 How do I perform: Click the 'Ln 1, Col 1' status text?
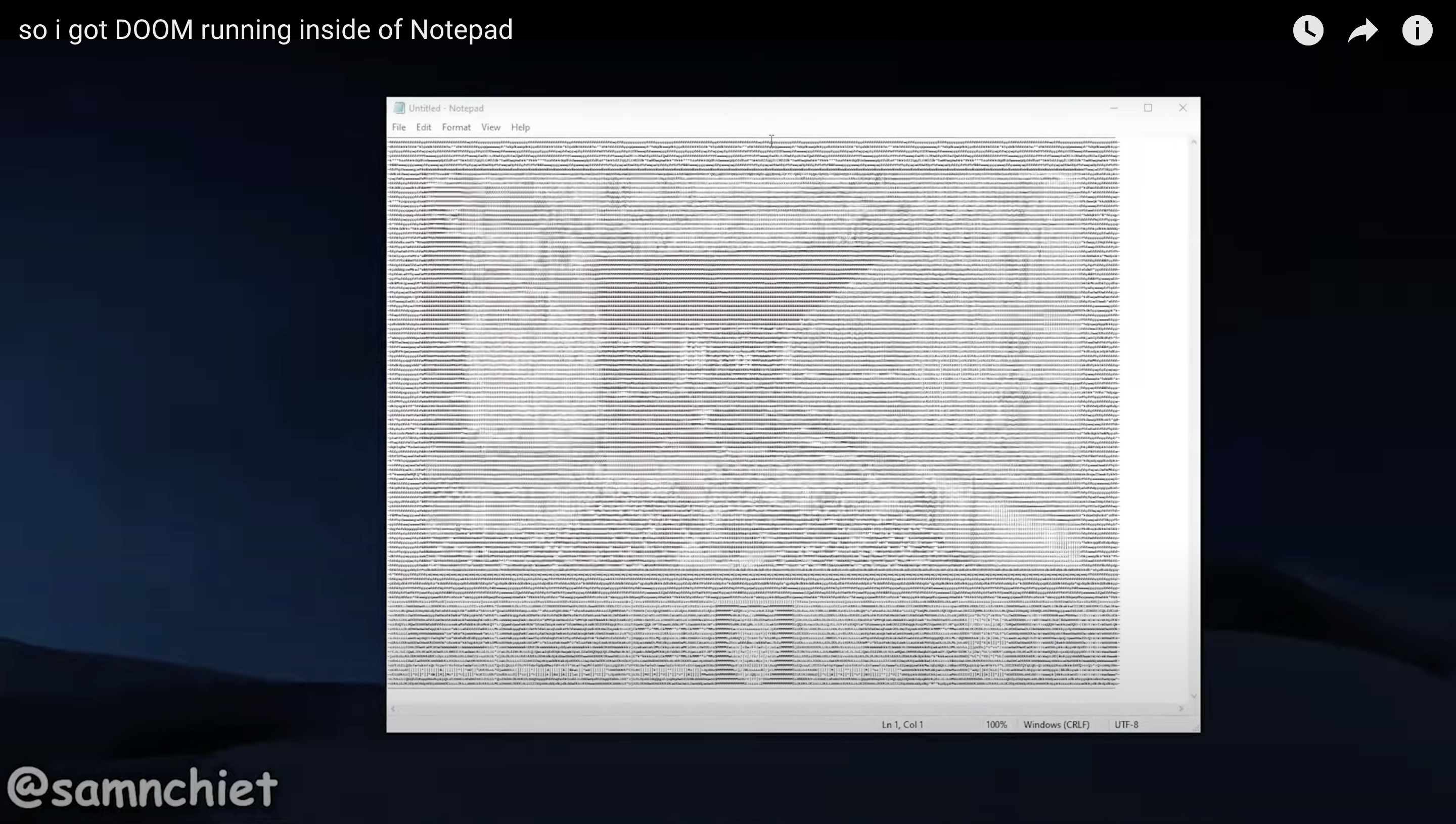902,724
